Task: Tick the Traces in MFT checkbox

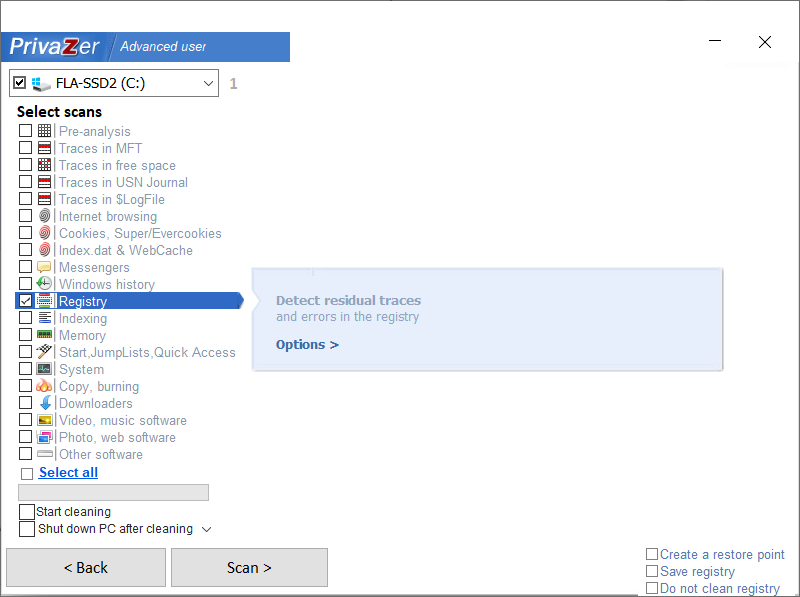Action: click(26, 147)
